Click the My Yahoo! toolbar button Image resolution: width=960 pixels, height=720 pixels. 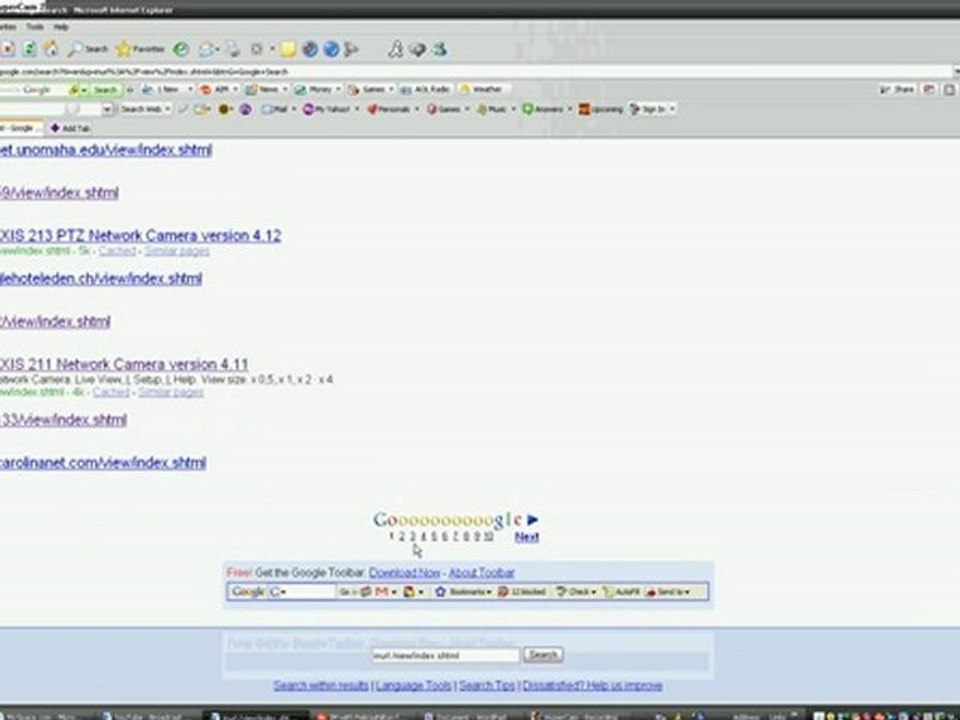coord(327,109)
